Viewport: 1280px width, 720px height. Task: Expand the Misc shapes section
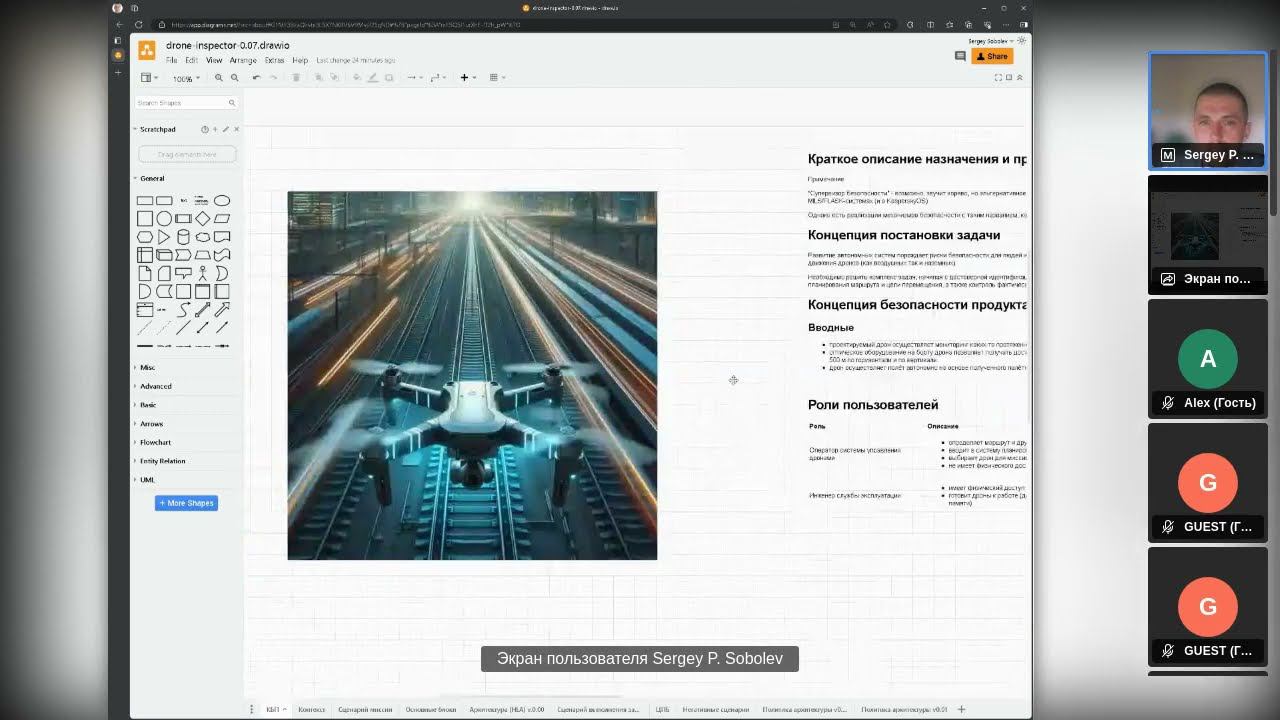click(147, 367)
